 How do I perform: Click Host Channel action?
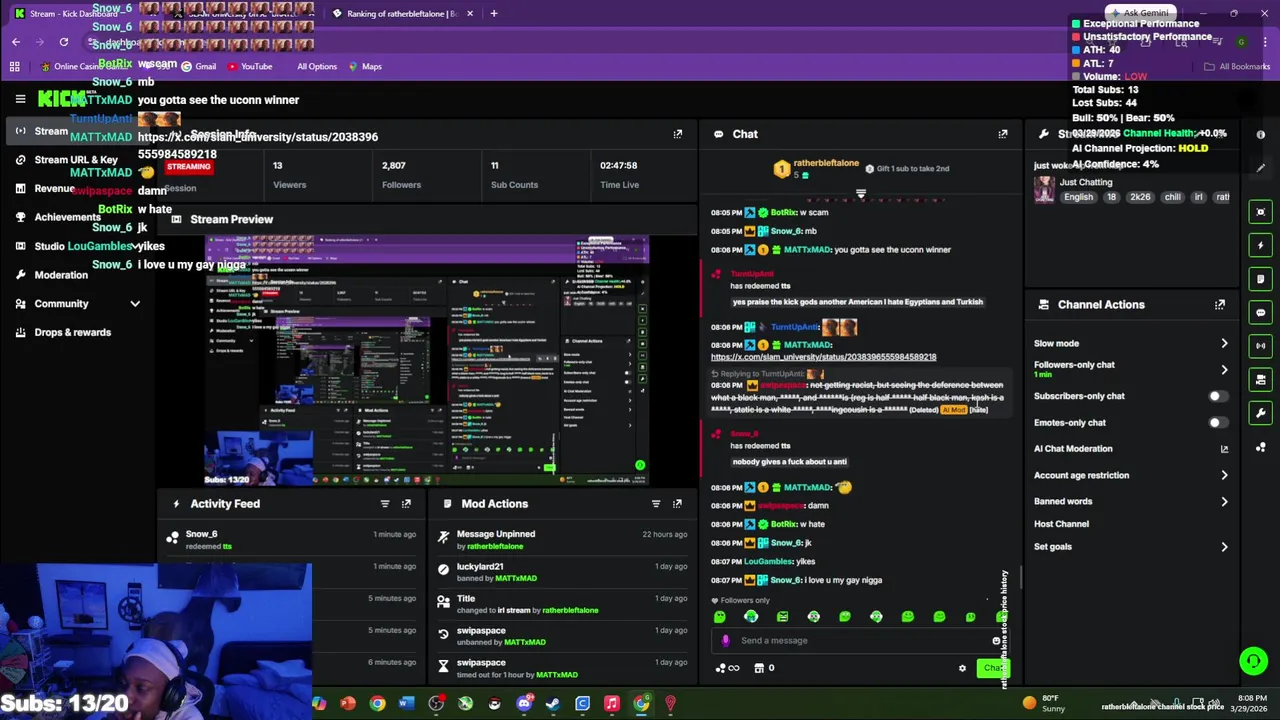[x=1061, y=524]
